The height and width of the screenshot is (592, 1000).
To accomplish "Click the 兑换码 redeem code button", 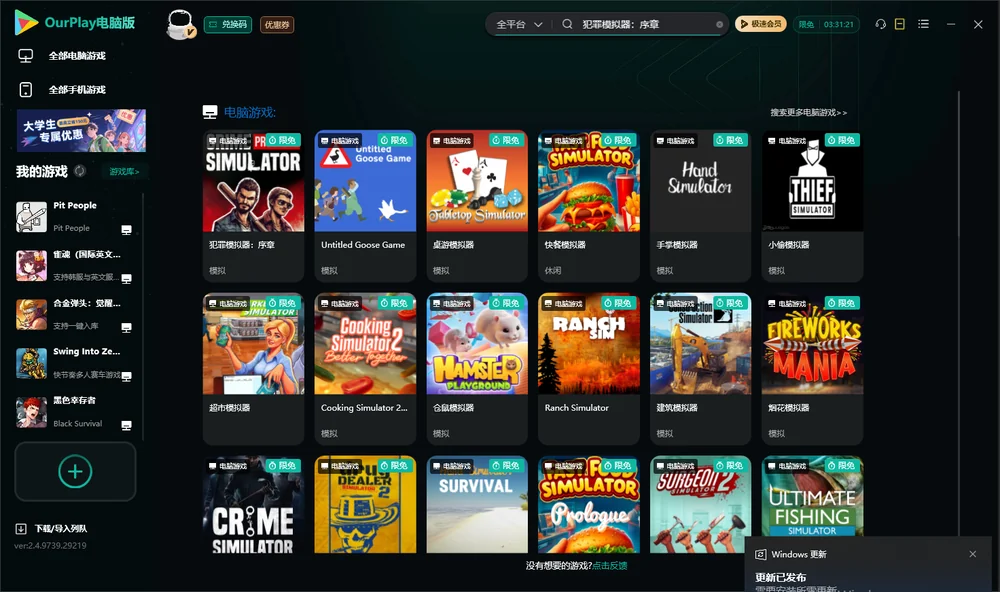I will pyautogui.click(x=228, y=24).
